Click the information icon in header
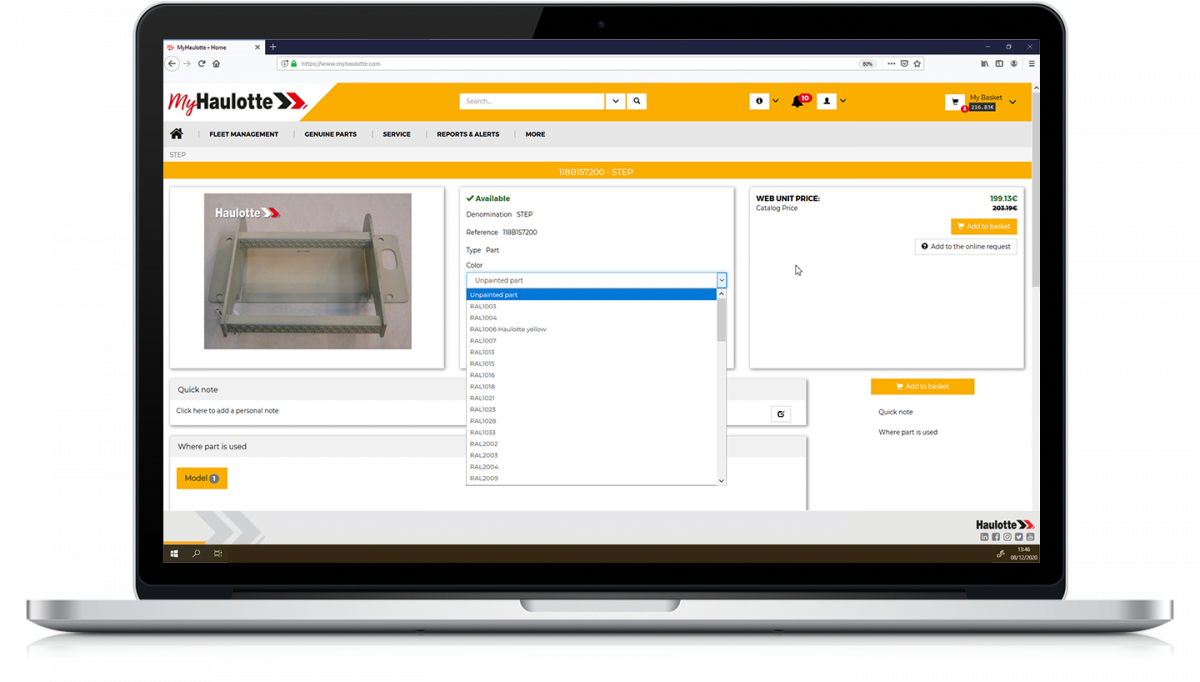Screen dimensions: 1200x682 pyautogui.click(x=759, y=101)
